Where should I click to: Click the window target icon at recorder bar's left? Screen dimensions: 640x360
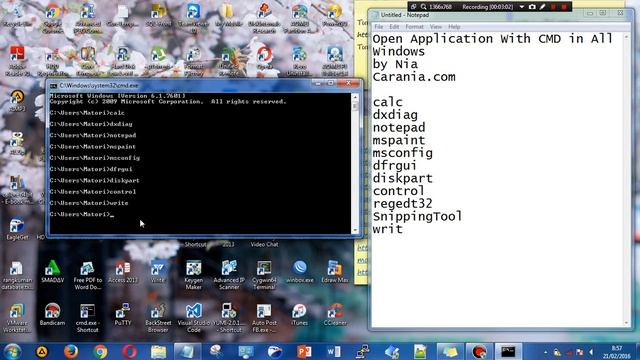[413, 7]
